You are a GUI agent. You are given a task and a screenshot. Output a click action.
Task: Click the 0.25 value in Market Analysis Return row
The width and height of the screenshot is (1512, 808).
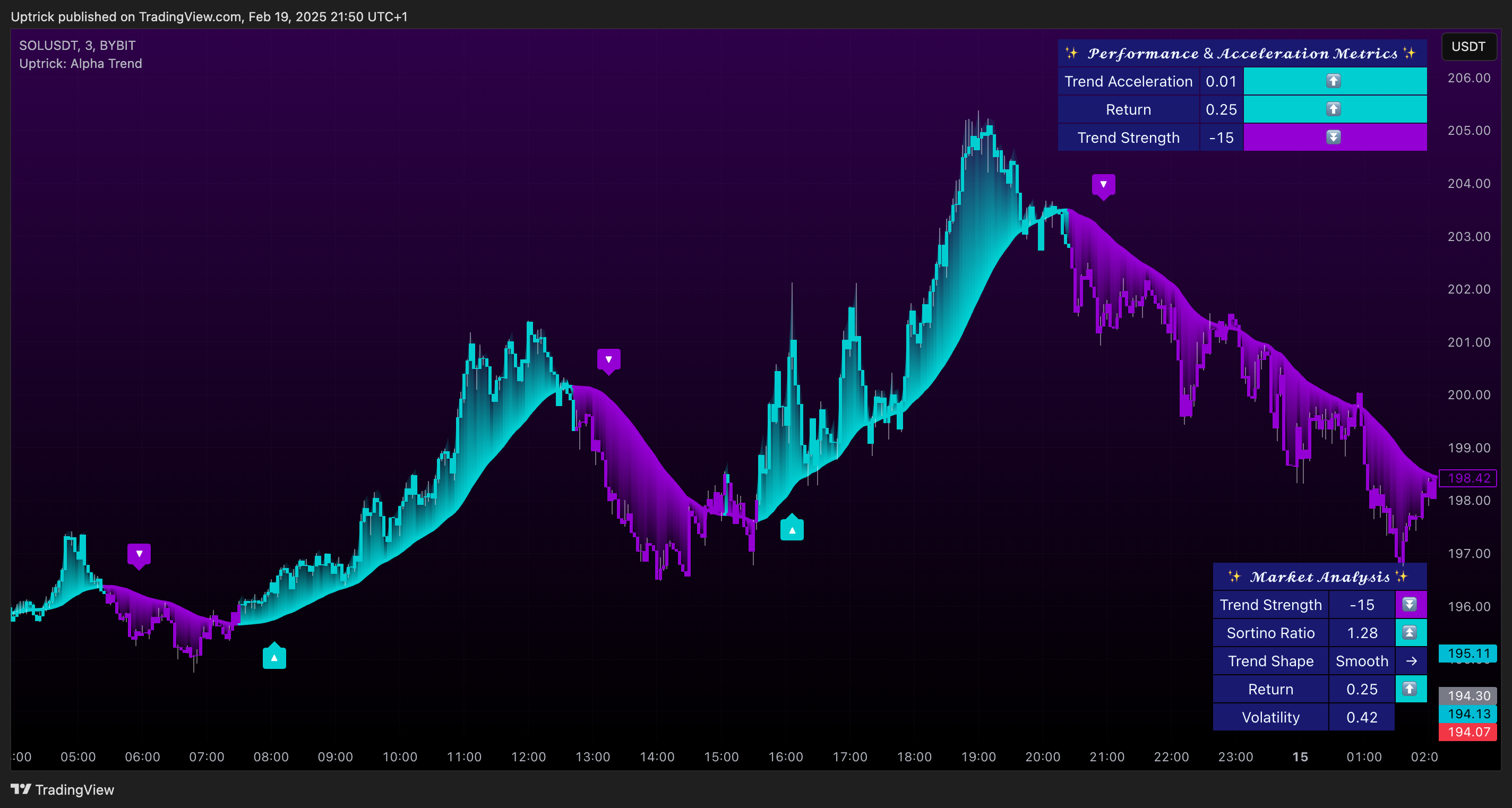coord(1362,690)
